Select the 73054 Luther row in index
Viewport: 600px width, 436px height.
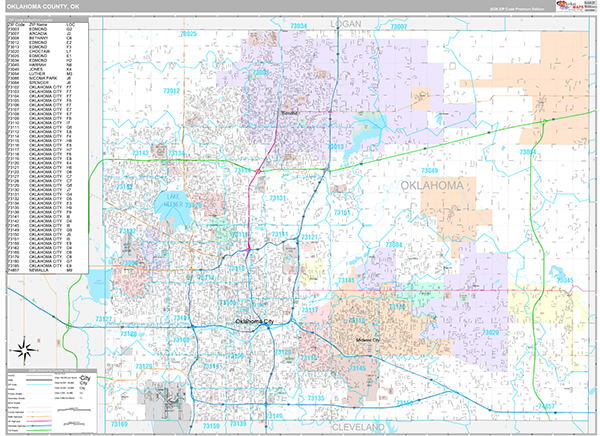[40, 72]
